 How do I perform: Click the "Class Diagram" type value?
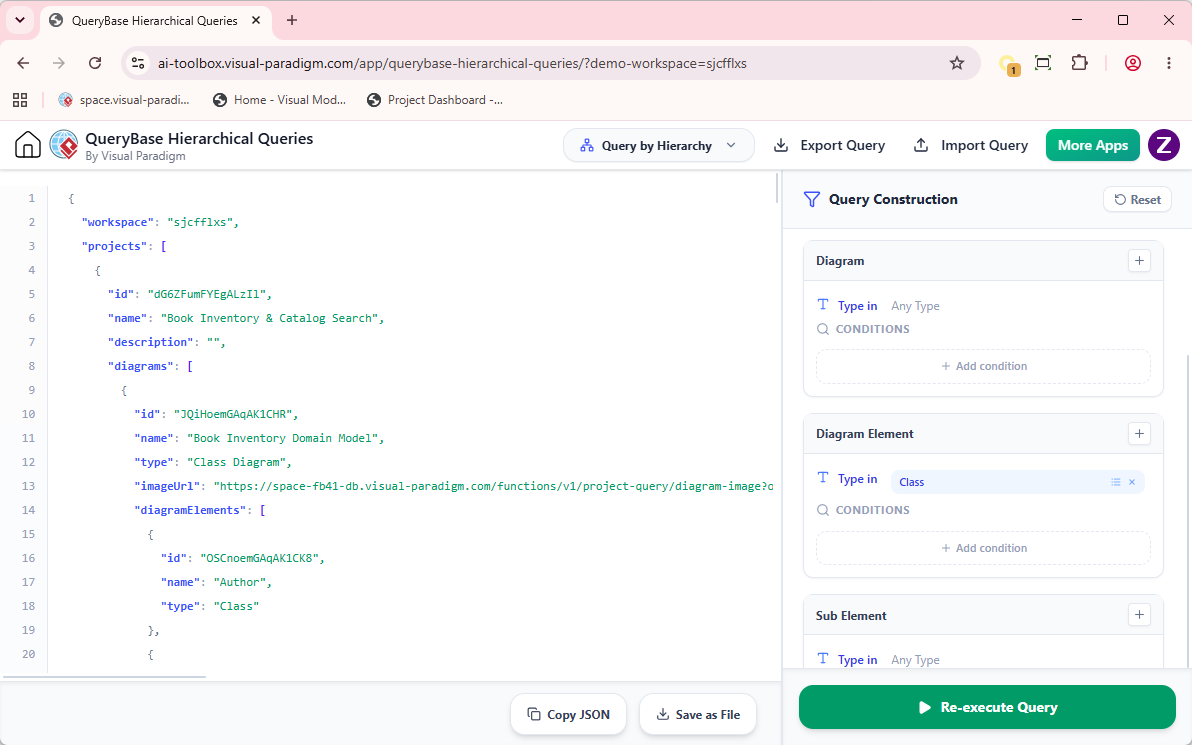(x=236, y=461)
